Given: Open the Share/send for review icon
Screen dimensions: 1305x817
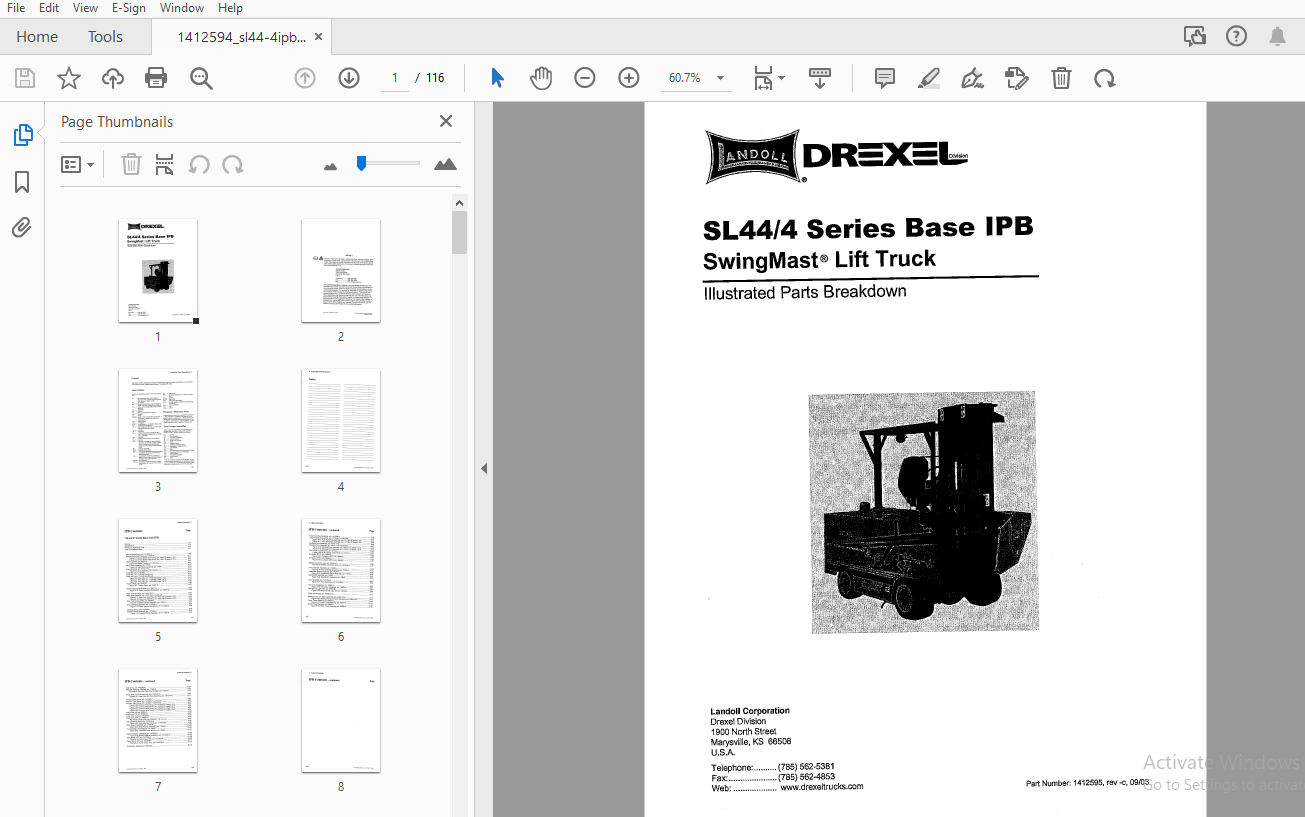Looking at the screenshot, I should coord(1194,36).
